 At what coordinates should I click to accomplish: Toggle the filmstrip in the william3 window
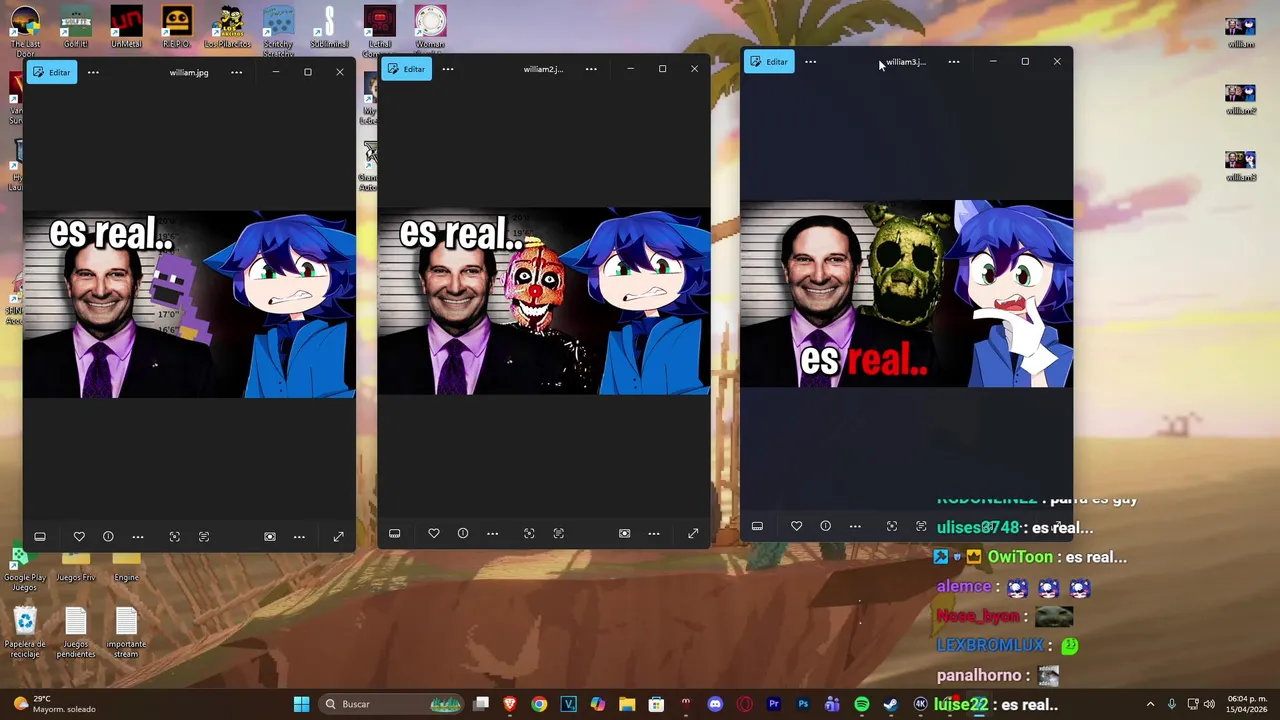(x=757, y=526)
